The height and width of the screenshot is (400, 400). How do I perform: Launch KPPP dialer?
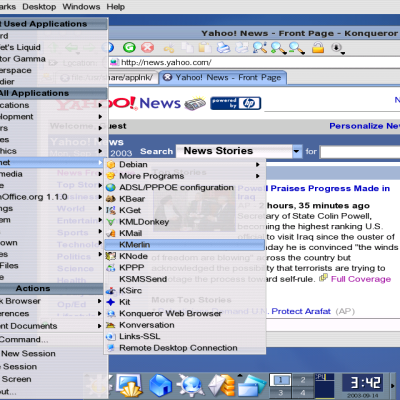(x=185, y=268)
